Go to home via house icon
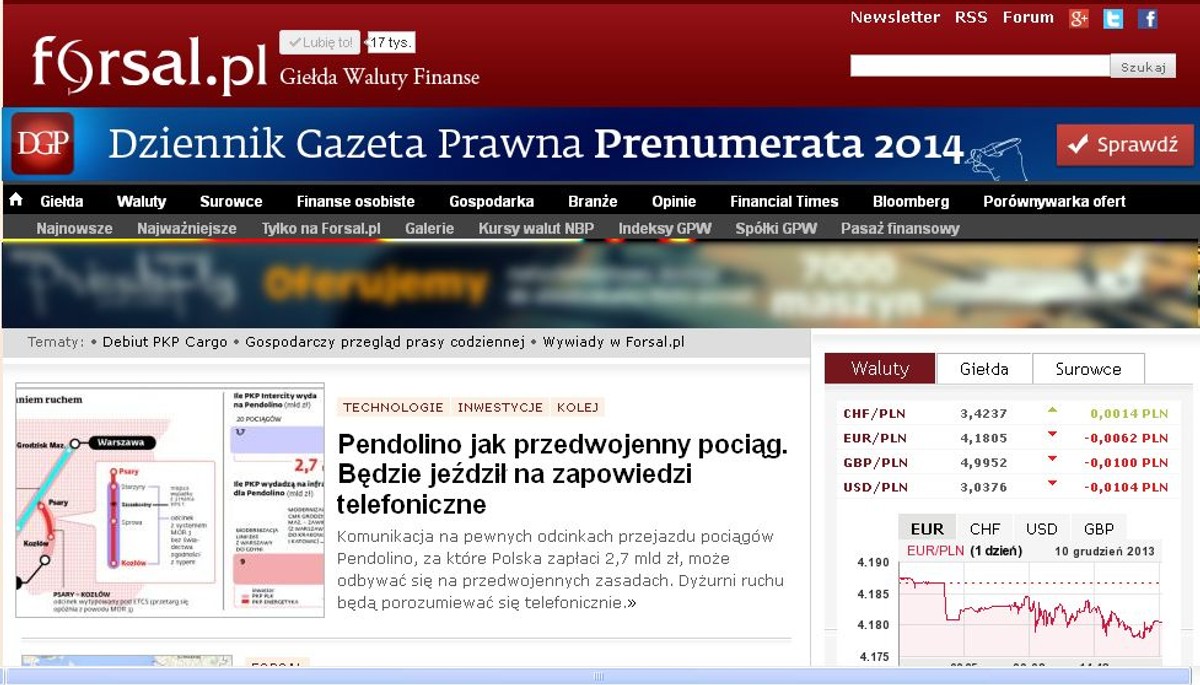 [x=16, y=200]
